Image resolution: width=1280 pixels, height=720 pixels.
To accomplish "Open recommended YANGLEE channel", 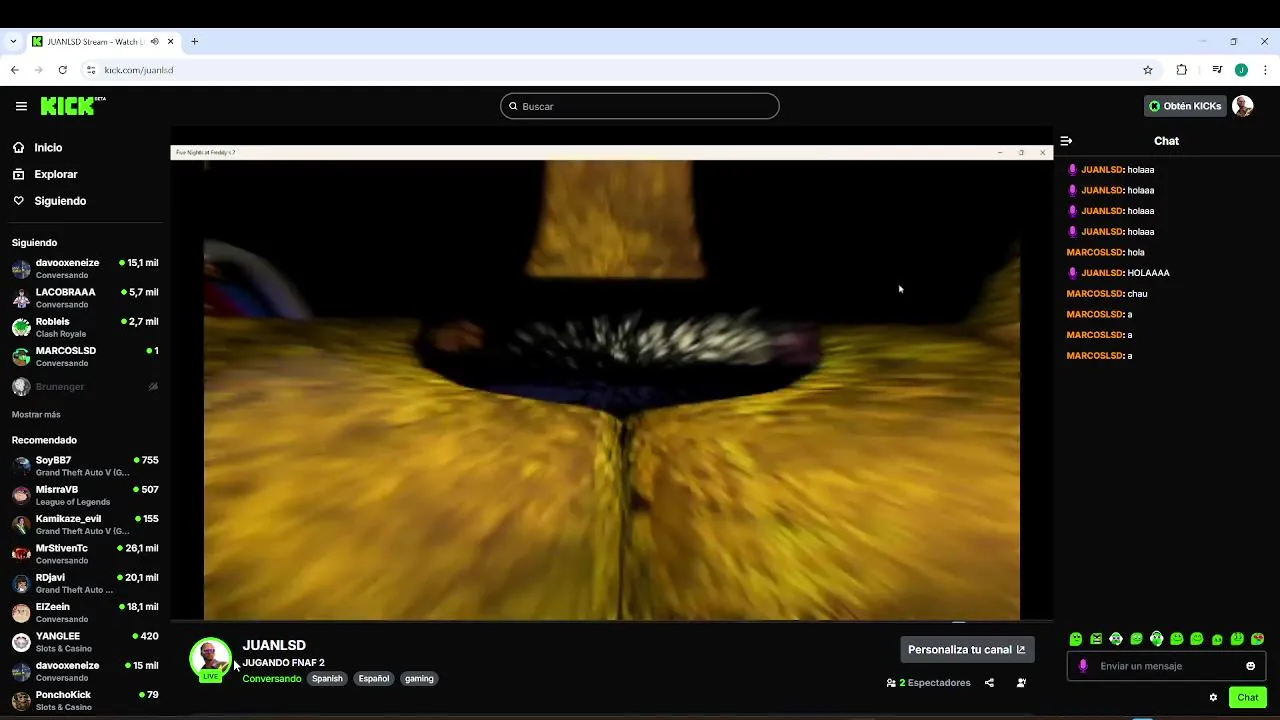I will point(85,642).
